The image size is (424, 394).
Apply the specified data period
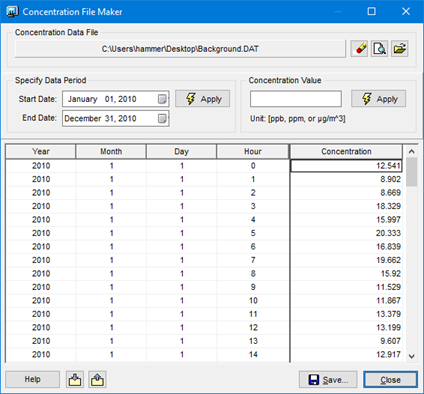pos(203,99)
